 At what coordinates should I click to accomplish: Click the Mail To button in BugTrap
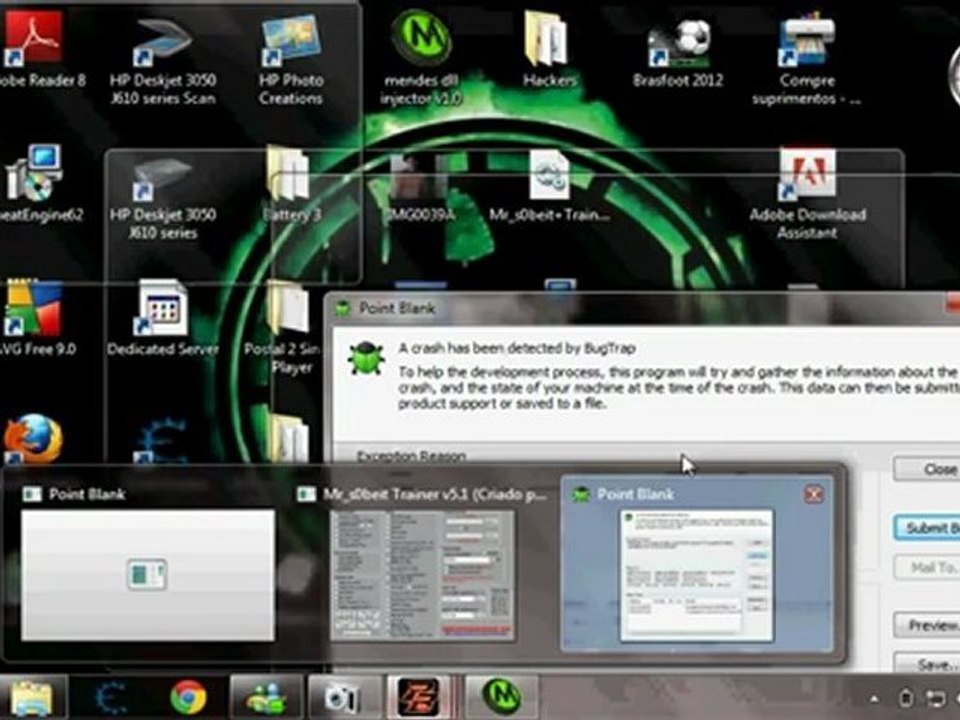pos(927,568)
